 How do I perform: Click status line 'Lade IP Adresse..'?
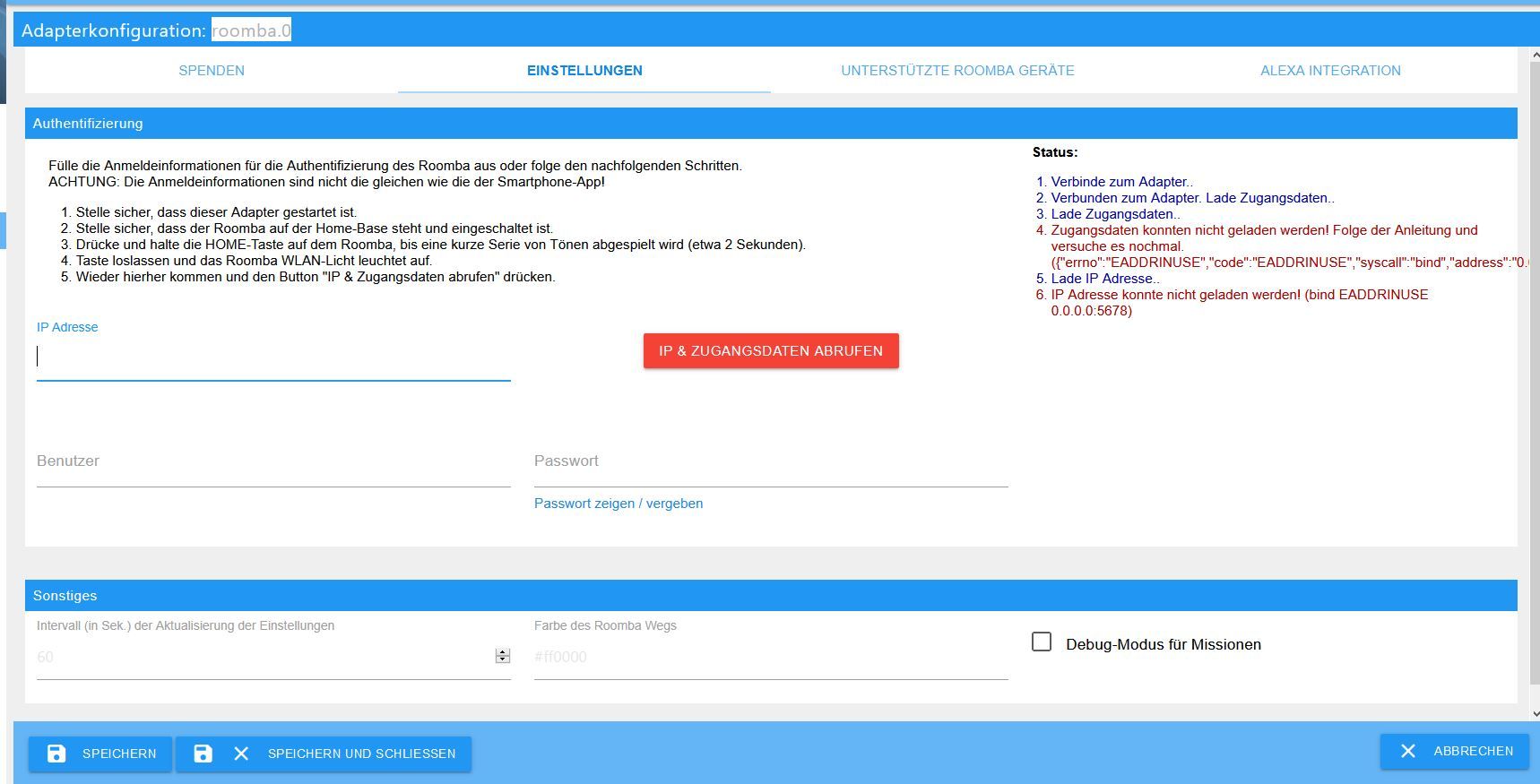pos(1105,279)
